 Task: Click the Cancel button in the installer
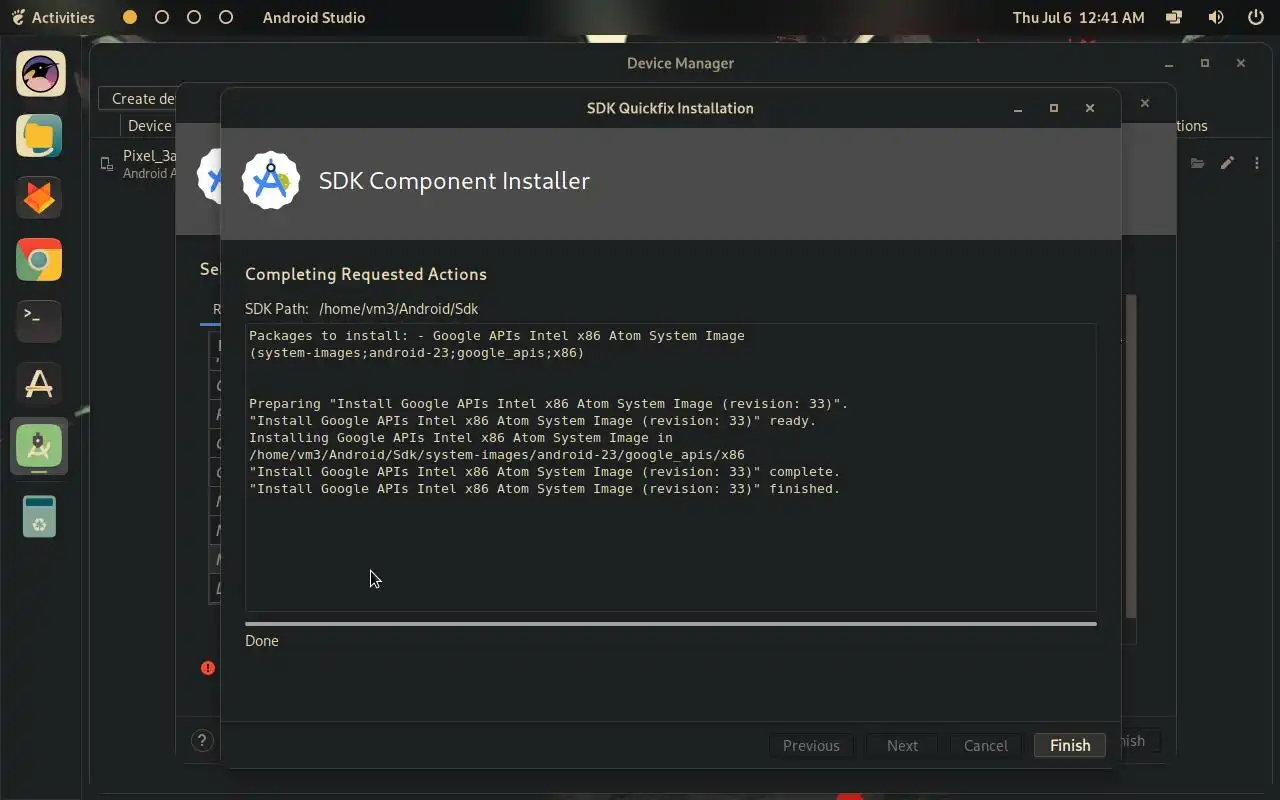(985, 745)
